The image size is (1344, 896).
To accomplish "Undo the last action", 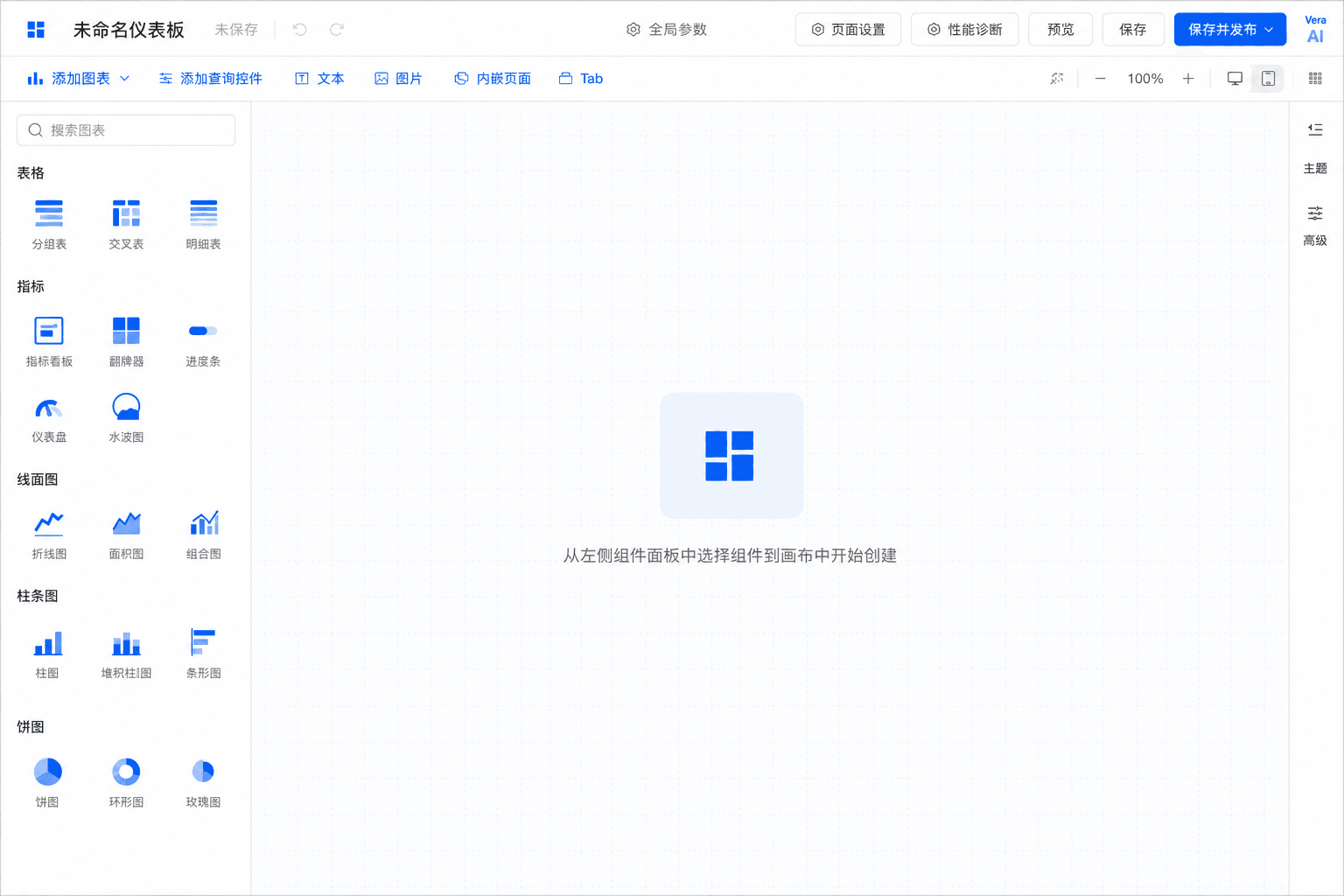I will pyautogui.click(x=300, y=30).
